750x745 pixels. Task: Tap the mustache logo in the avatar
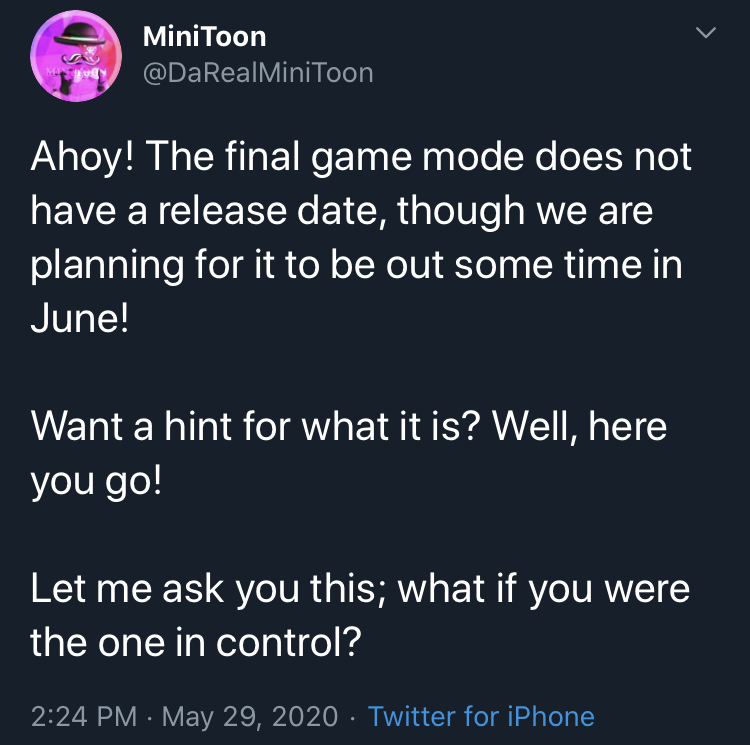click(85, 58)
